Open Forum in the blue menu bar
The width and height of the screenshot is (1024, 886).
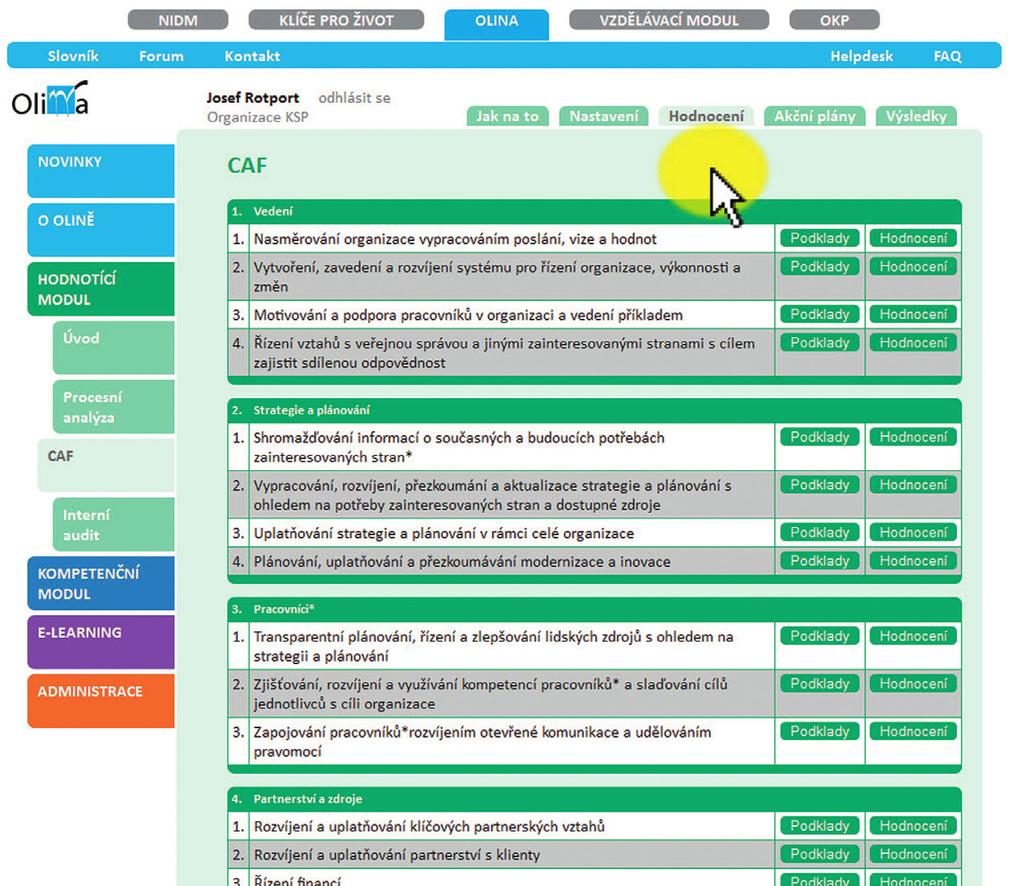pos(161,56)
